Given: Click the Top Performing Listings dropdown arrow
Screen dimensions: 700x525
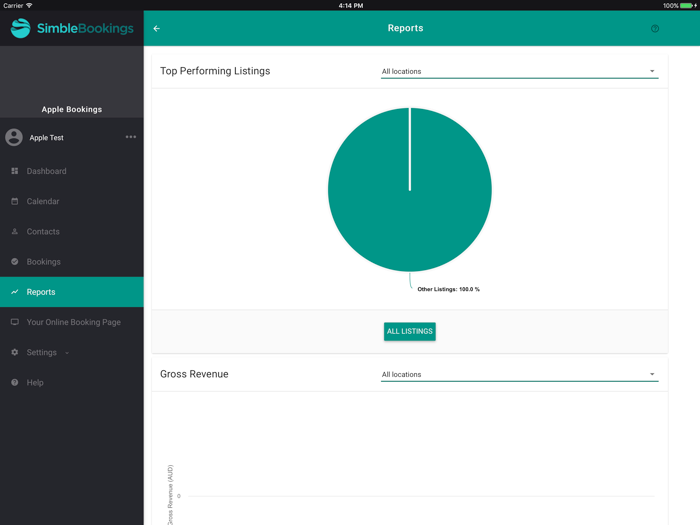Looking at the screenshot, I should click(x=652, y=71).
